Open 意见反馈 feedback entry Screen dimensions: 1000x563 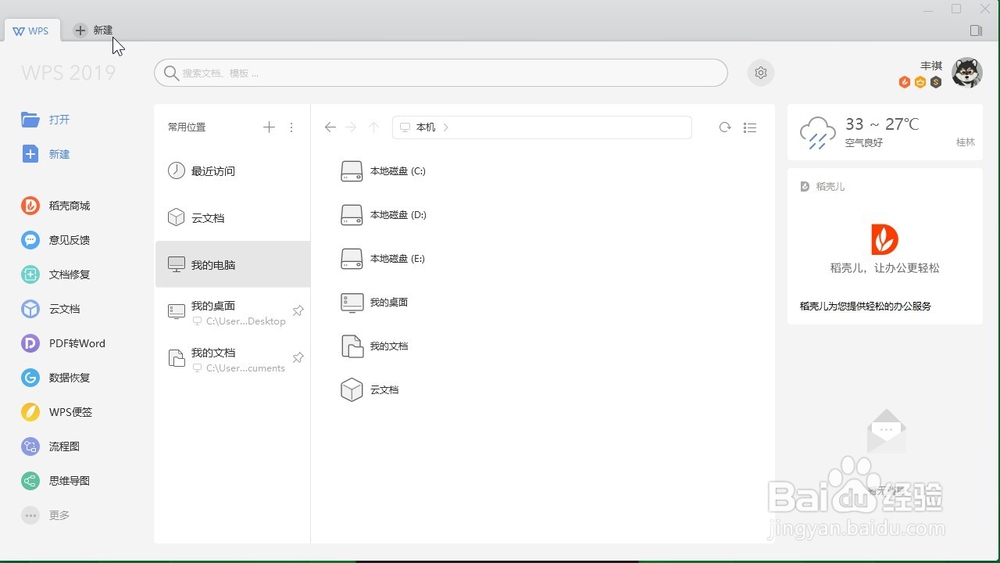[x=55, y=240]
